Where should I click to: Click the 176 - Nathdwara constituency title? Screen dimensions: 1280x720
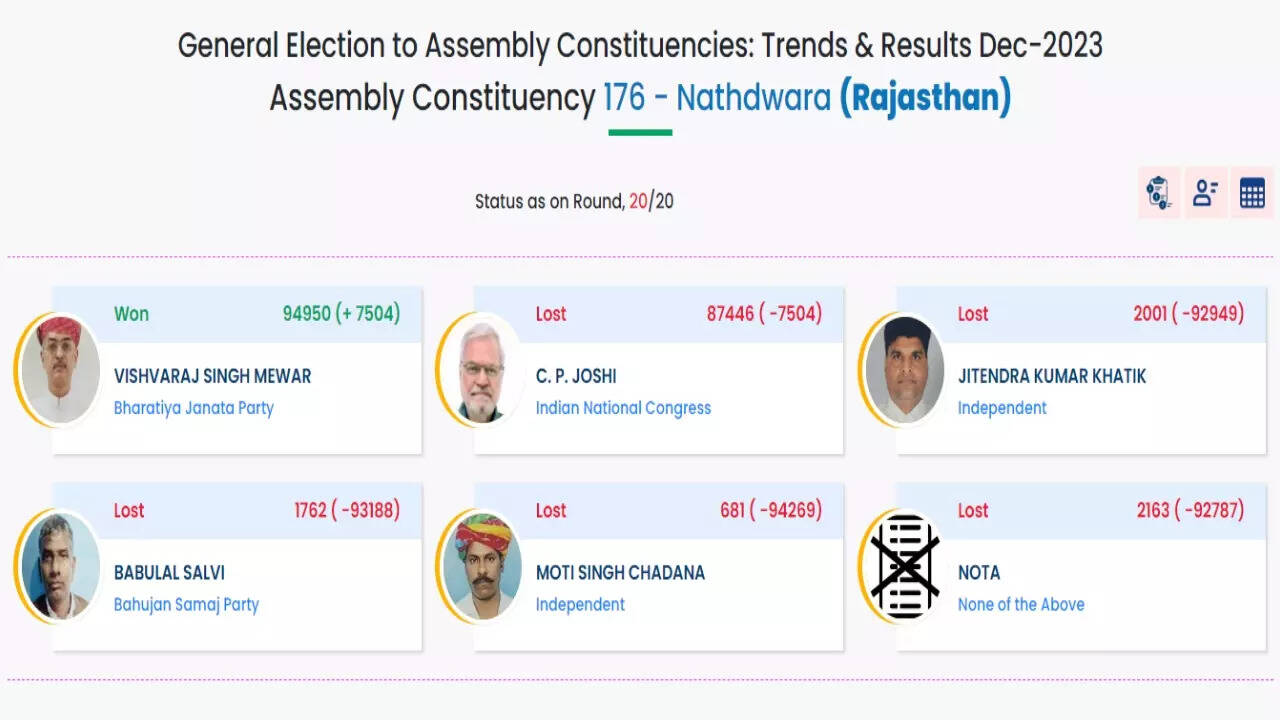pos(717,98)
